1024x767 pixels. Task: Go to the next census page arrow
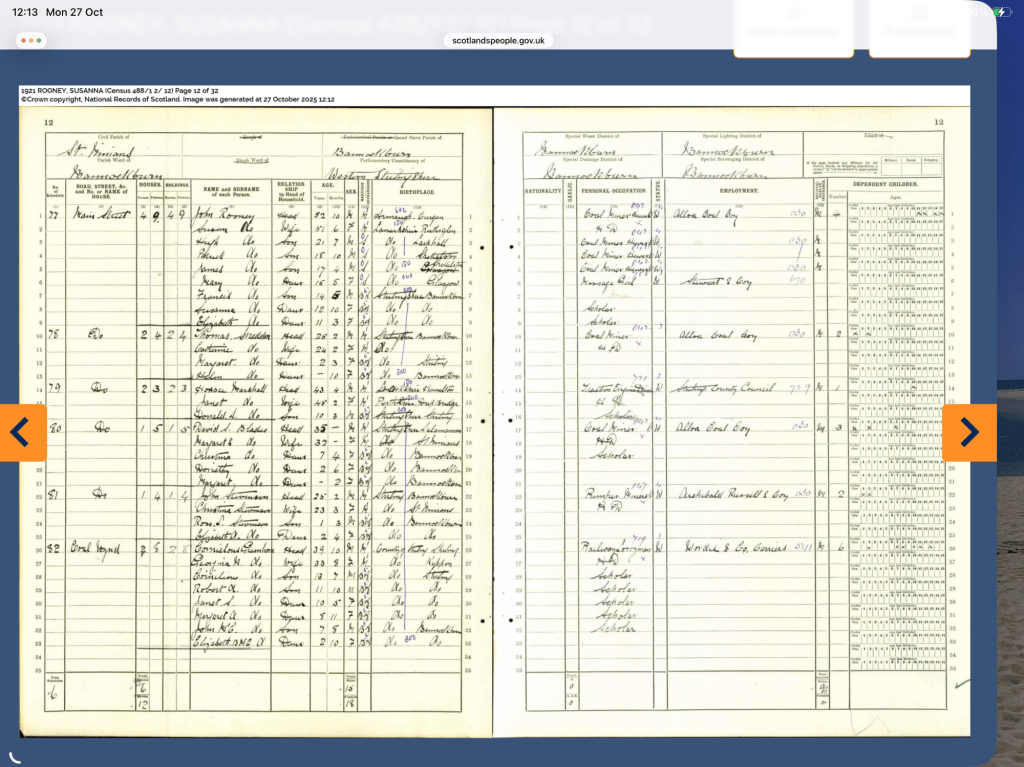click(x=968, y=432)
